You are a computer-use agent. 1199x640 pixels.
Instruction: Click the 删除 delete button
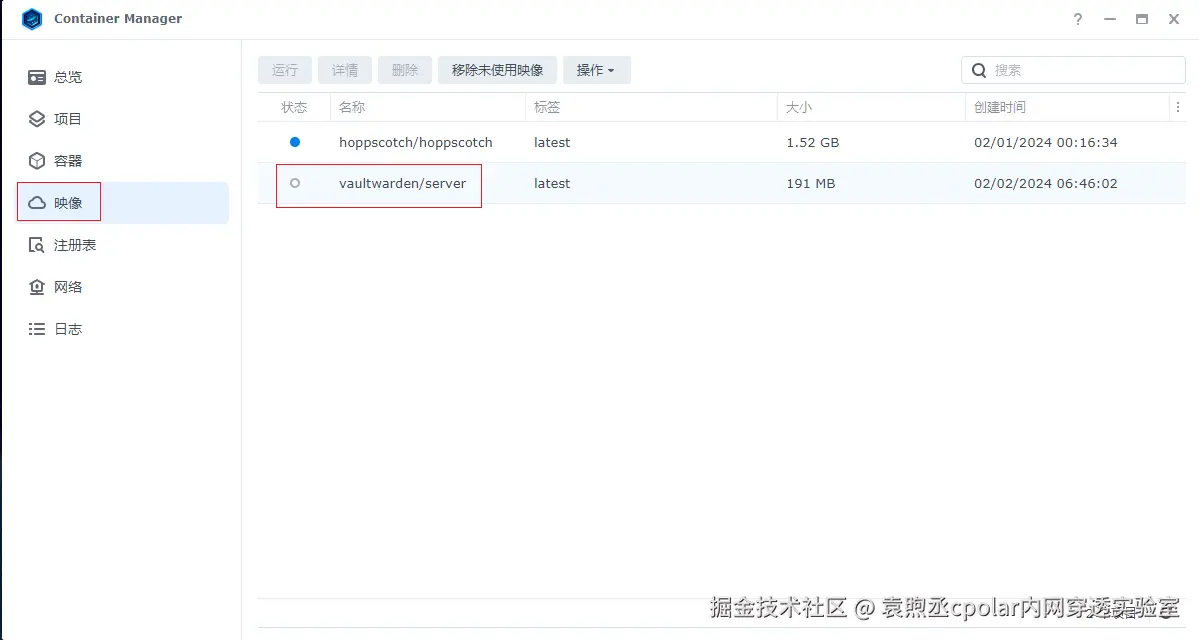pyautogui.click(x=405, y=70)
